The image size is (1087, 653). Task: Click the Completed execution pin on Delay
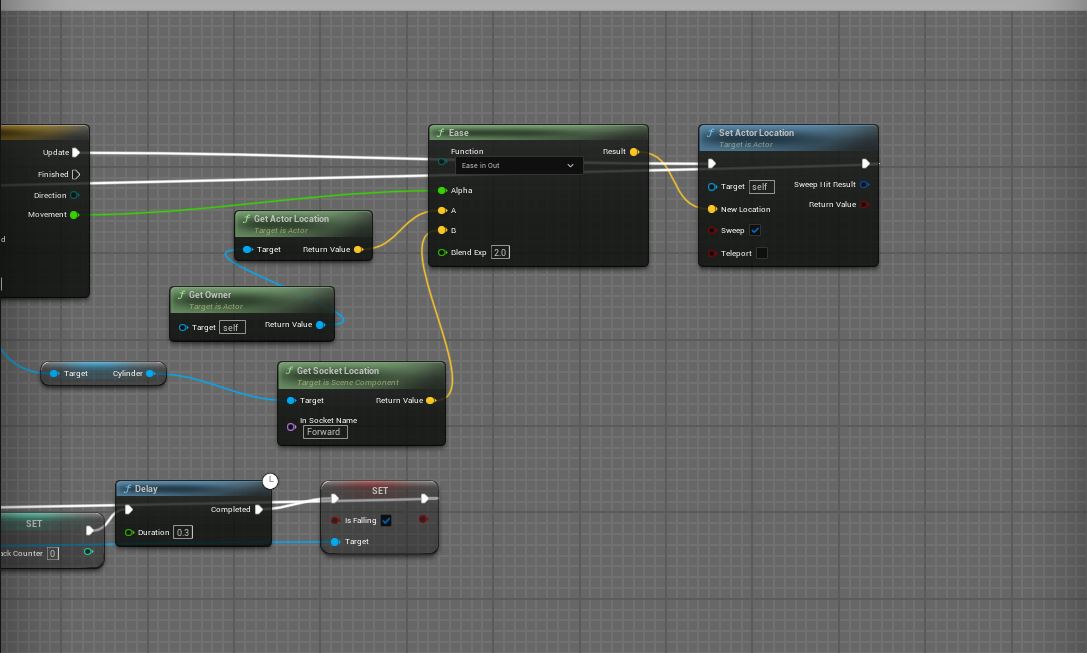click(x=259, y=510)
